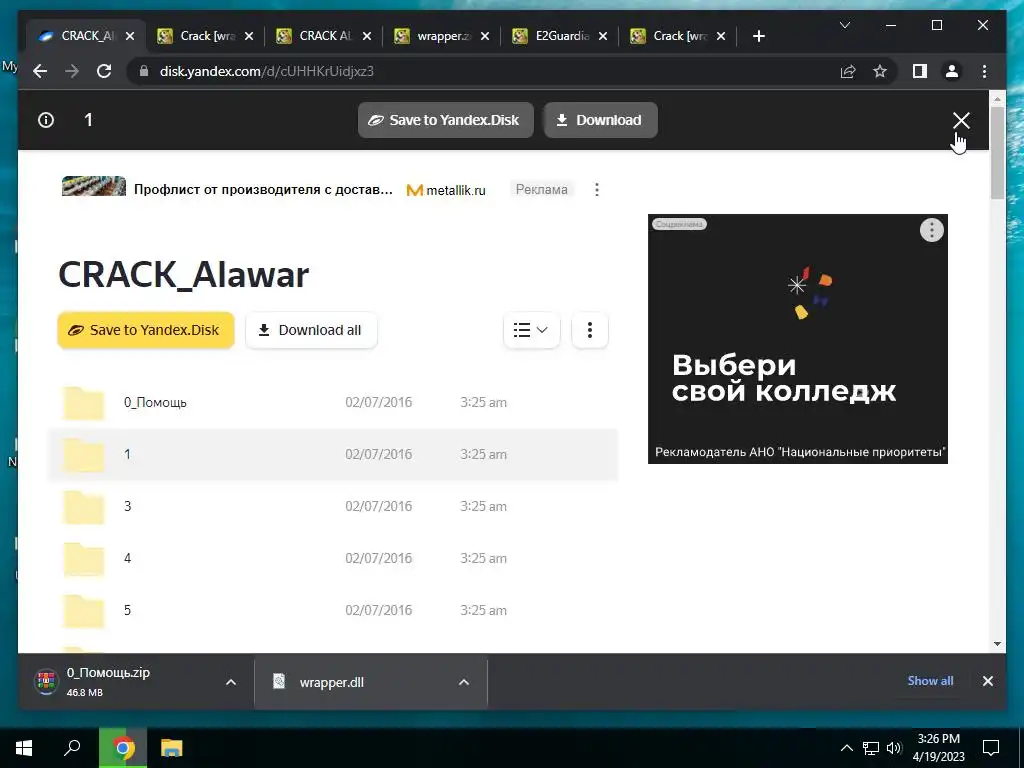The image size is (1024, 768).
Task: Open a new browser tab
Action: tap(758, 36)
